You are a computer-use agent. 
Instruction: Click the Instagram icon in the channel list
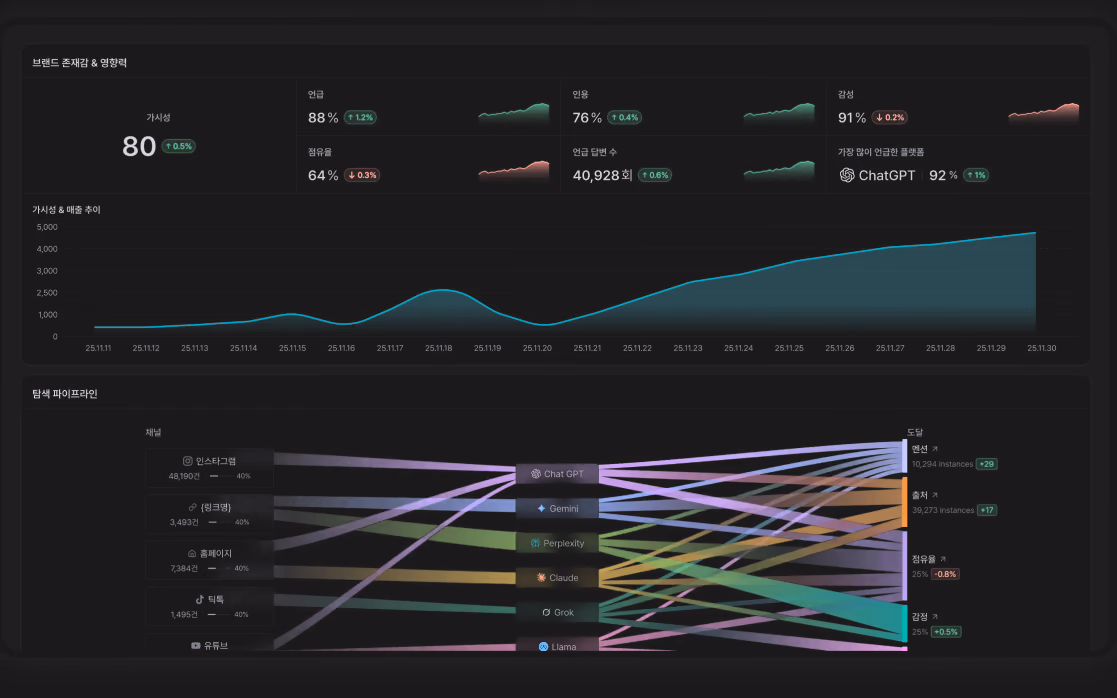(187, 461)
